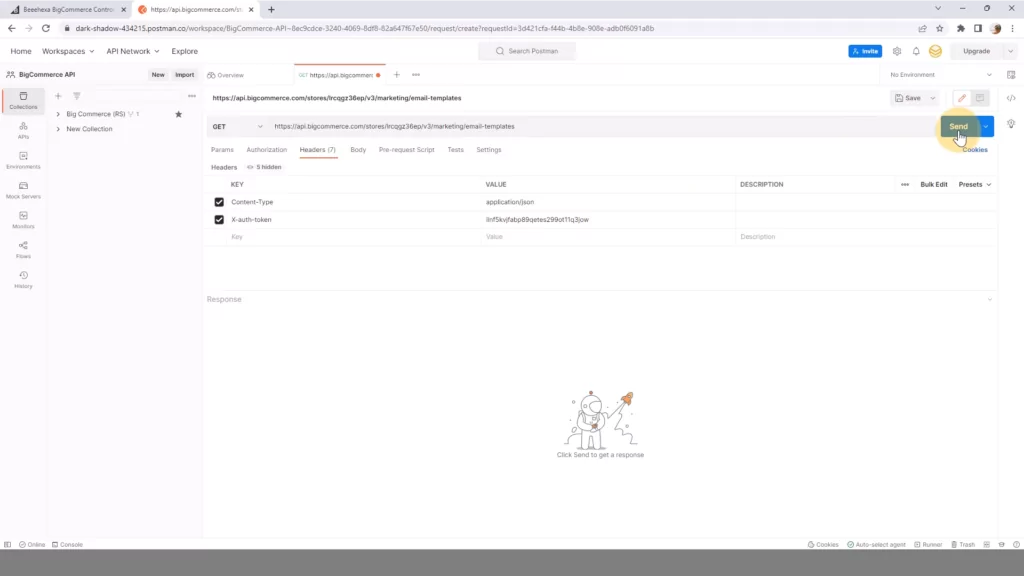The width and height of the screenshot is (1024, 576).
Task: Expand the New Collection item
Action: (58, 129)
